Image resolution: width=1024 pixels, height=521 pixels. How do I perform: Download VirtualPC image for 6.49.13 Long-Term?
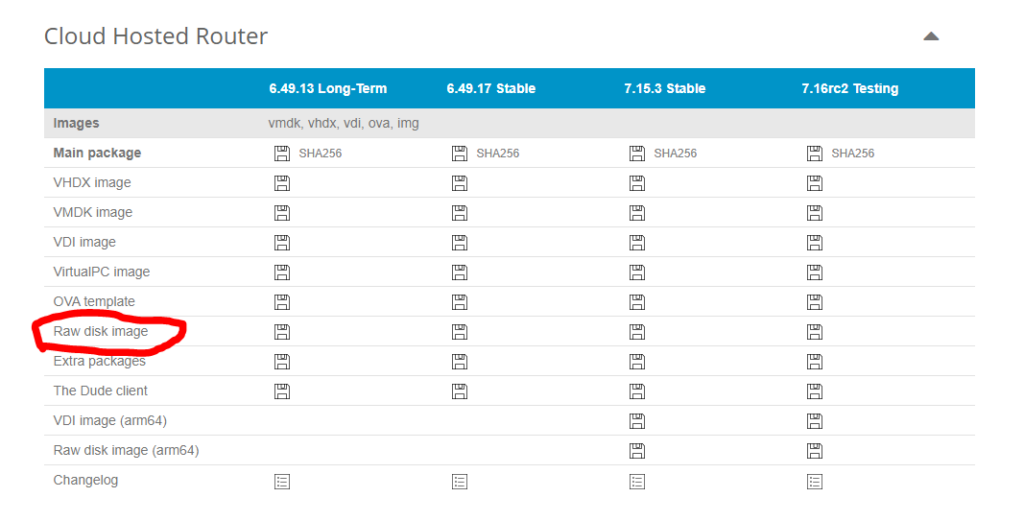(282, 272)
